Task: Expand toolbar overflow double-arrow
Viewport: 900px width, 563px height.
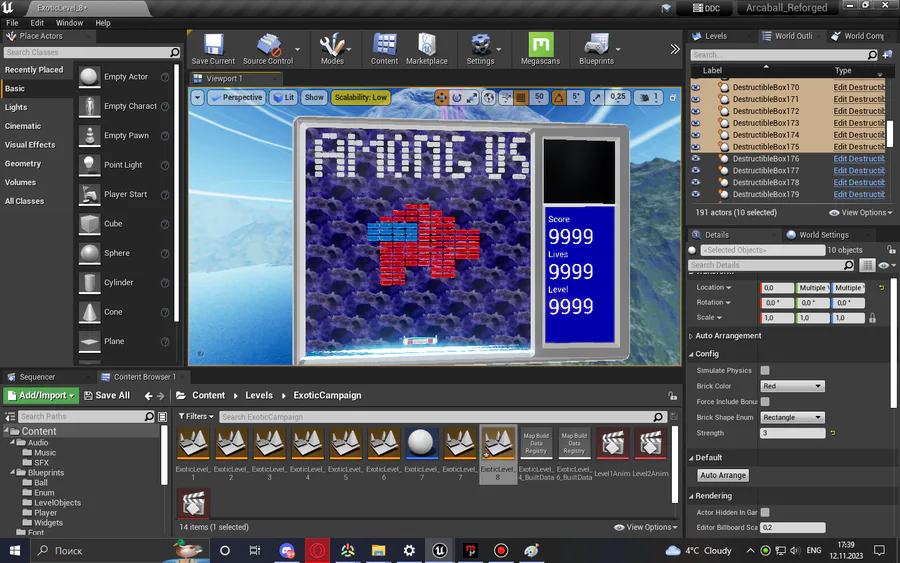Action: tap(675, 49)
